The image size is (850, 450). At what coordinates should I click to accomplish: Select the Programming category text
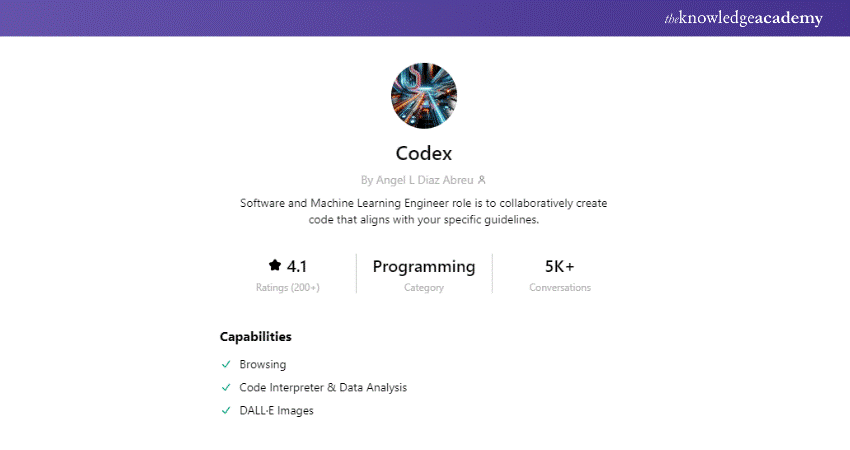(424, 266)
